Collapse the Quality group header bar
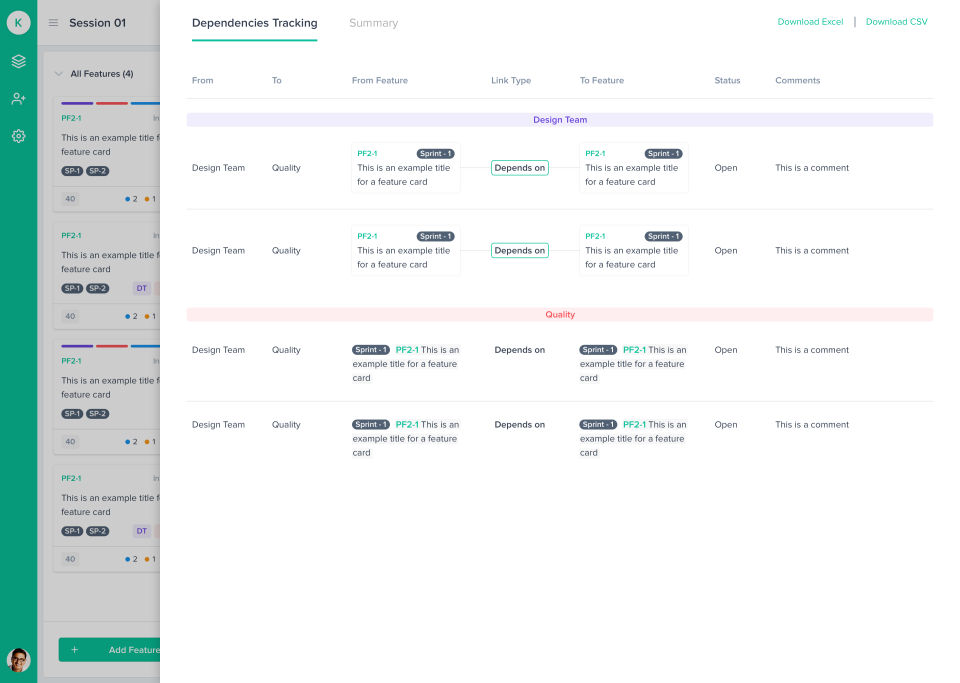The height and width of the screenshot is (683, 960). [x=560, y=315]
